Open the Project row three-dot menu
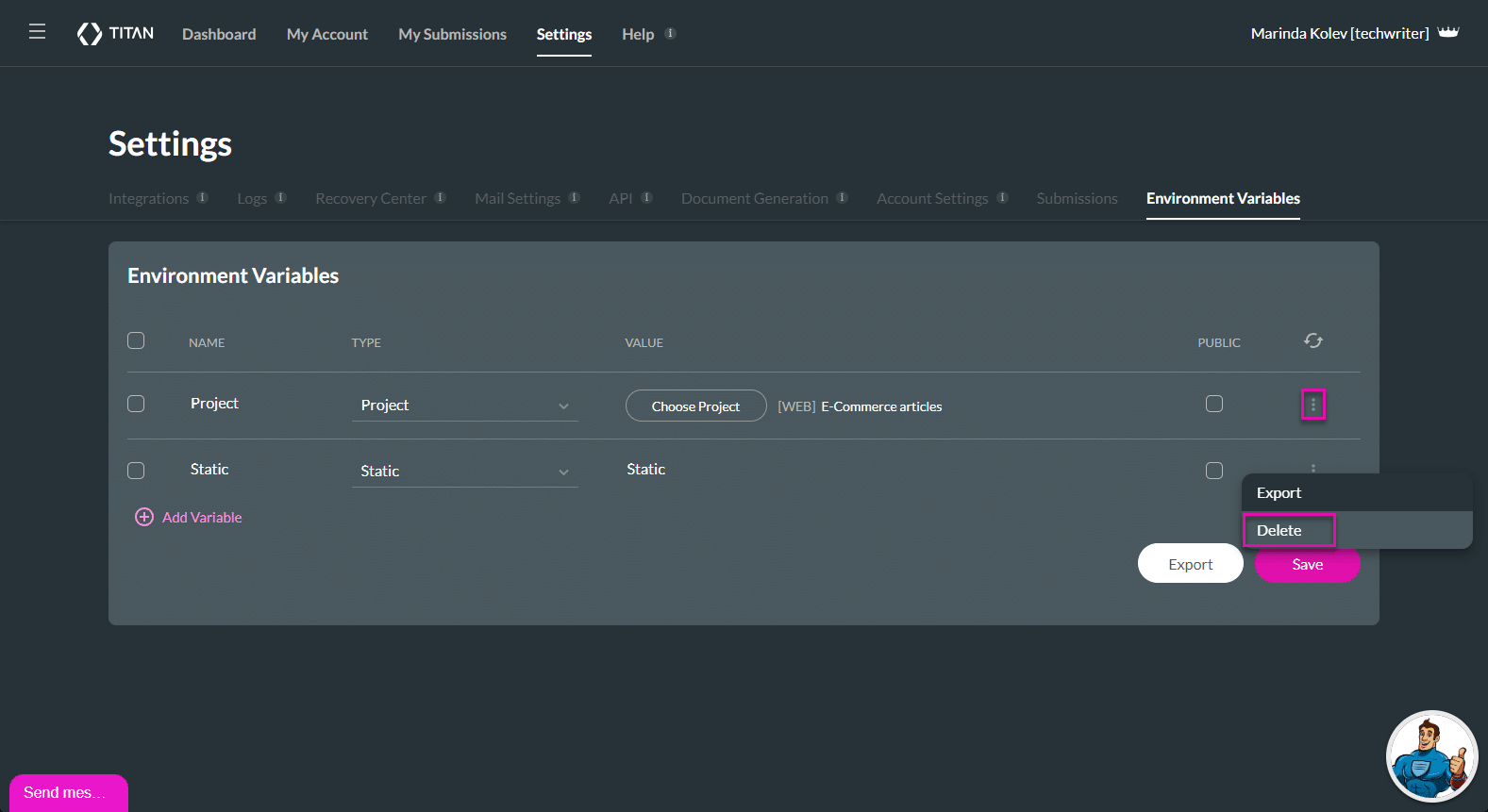1488x812 pixels. pyautogui.click(x=1312, y=405)
